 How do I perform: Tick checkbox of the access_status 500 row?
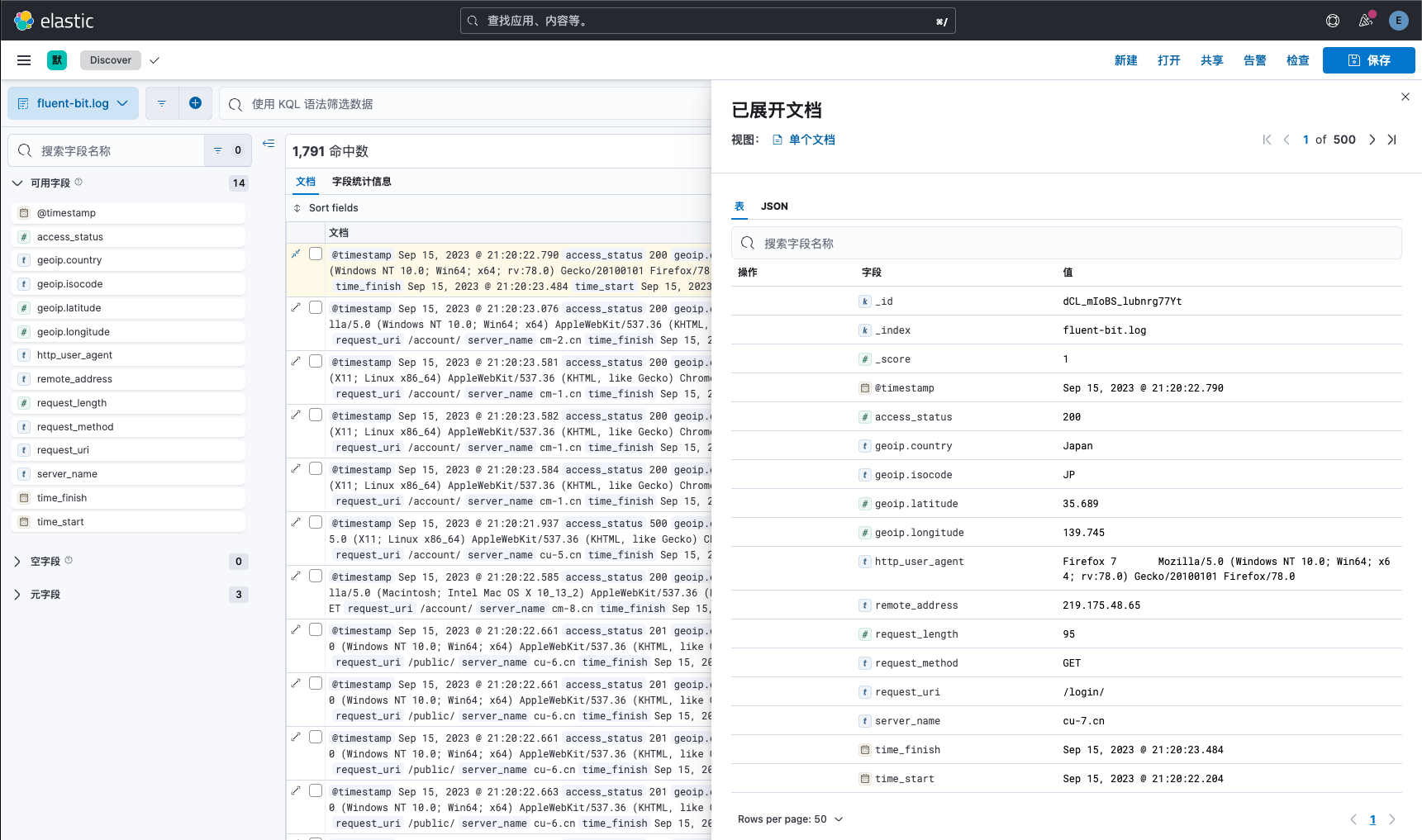(x=316, y=522)
